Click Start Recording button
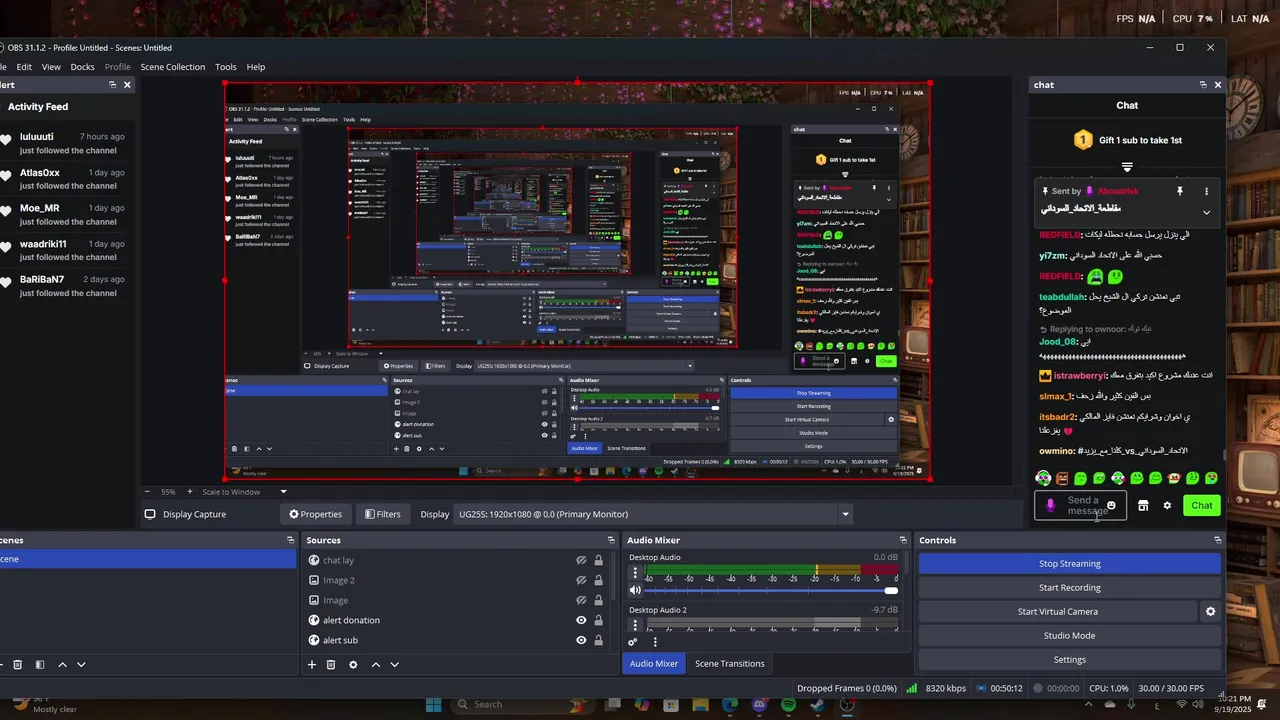 pos(1070,588)
